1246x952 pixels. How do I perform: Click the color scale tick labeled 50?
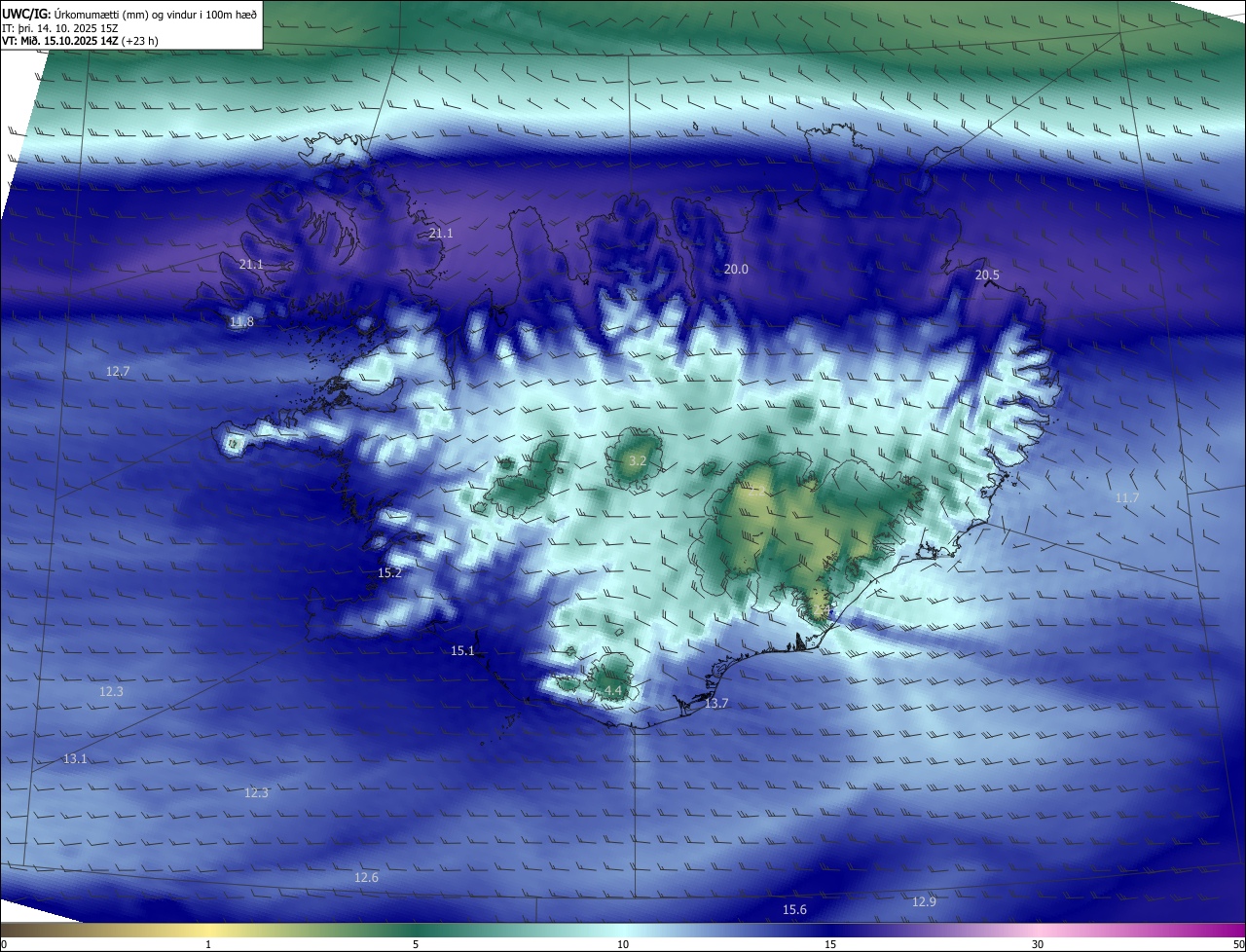click(1238, 944)
